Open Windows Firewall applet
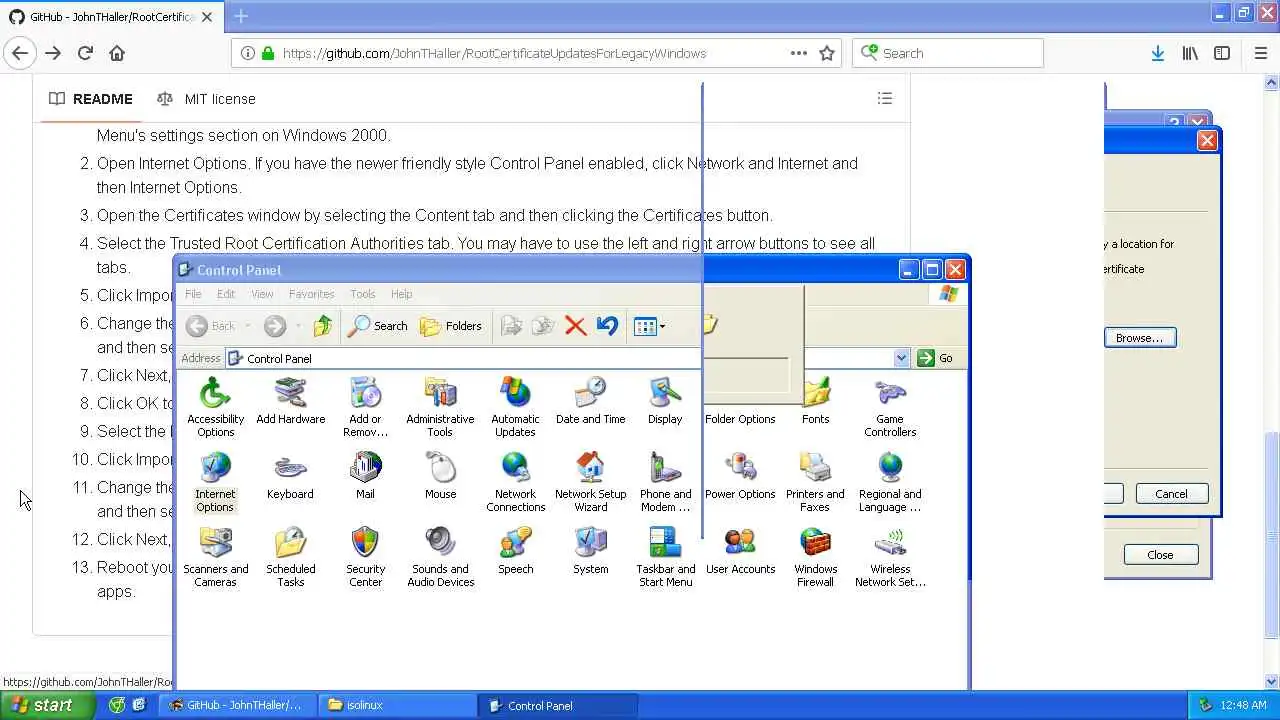This screenshot has height=720, width=1280. [x=815, y=557]
